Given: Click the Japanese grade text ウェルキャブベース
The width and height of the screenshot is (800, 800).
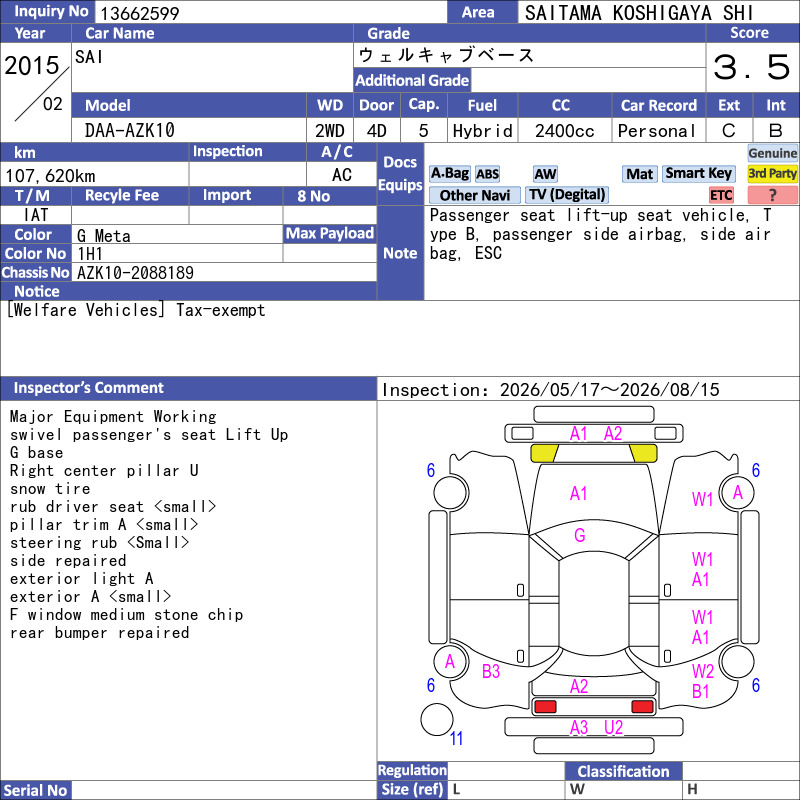Looking at the screenshot, I should click(x=446, y=55).
